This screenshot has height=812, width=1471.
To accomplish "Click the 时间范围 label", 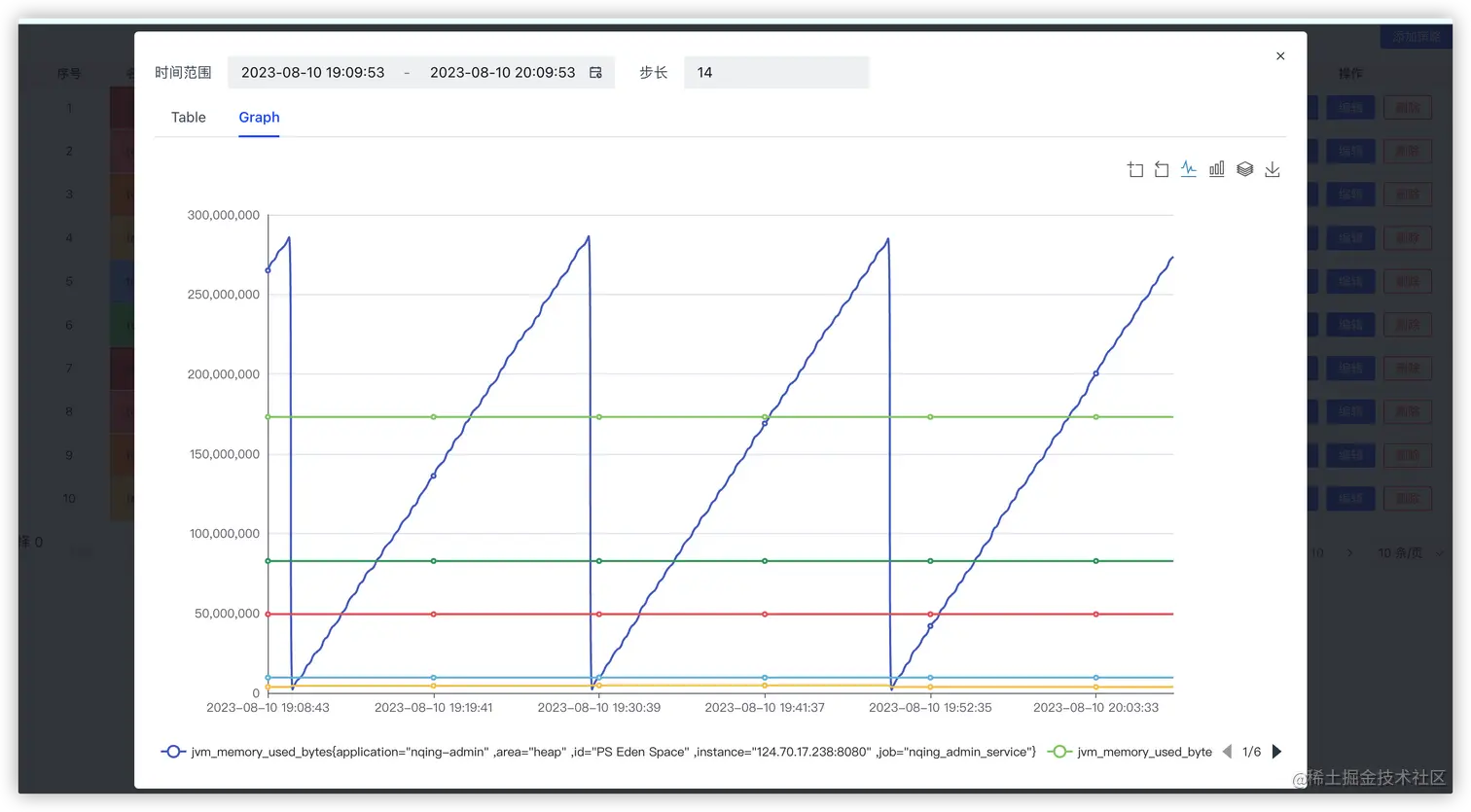I will coord(183,72).
